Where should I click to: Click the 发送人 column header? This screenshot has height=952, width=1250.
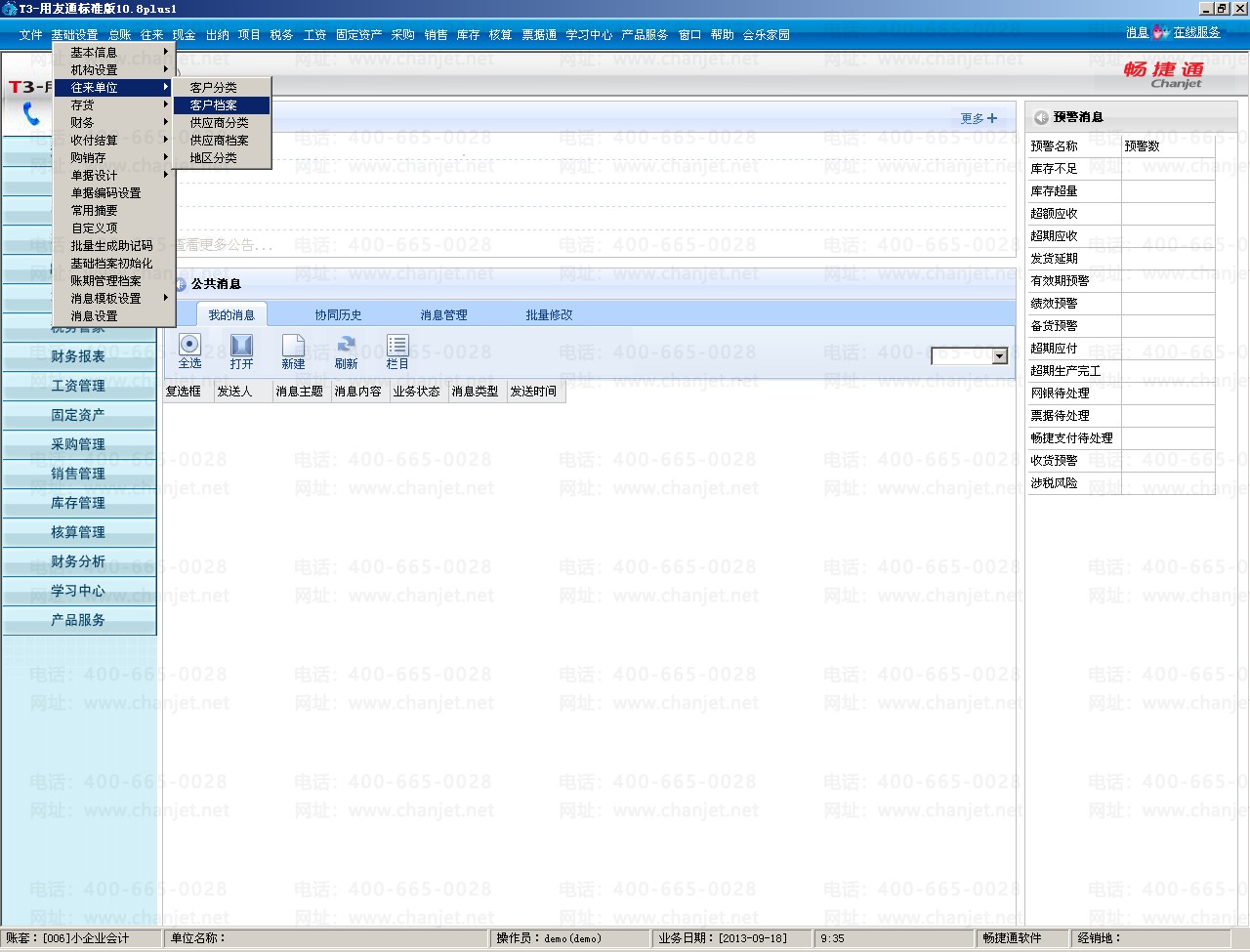point(243,392)
